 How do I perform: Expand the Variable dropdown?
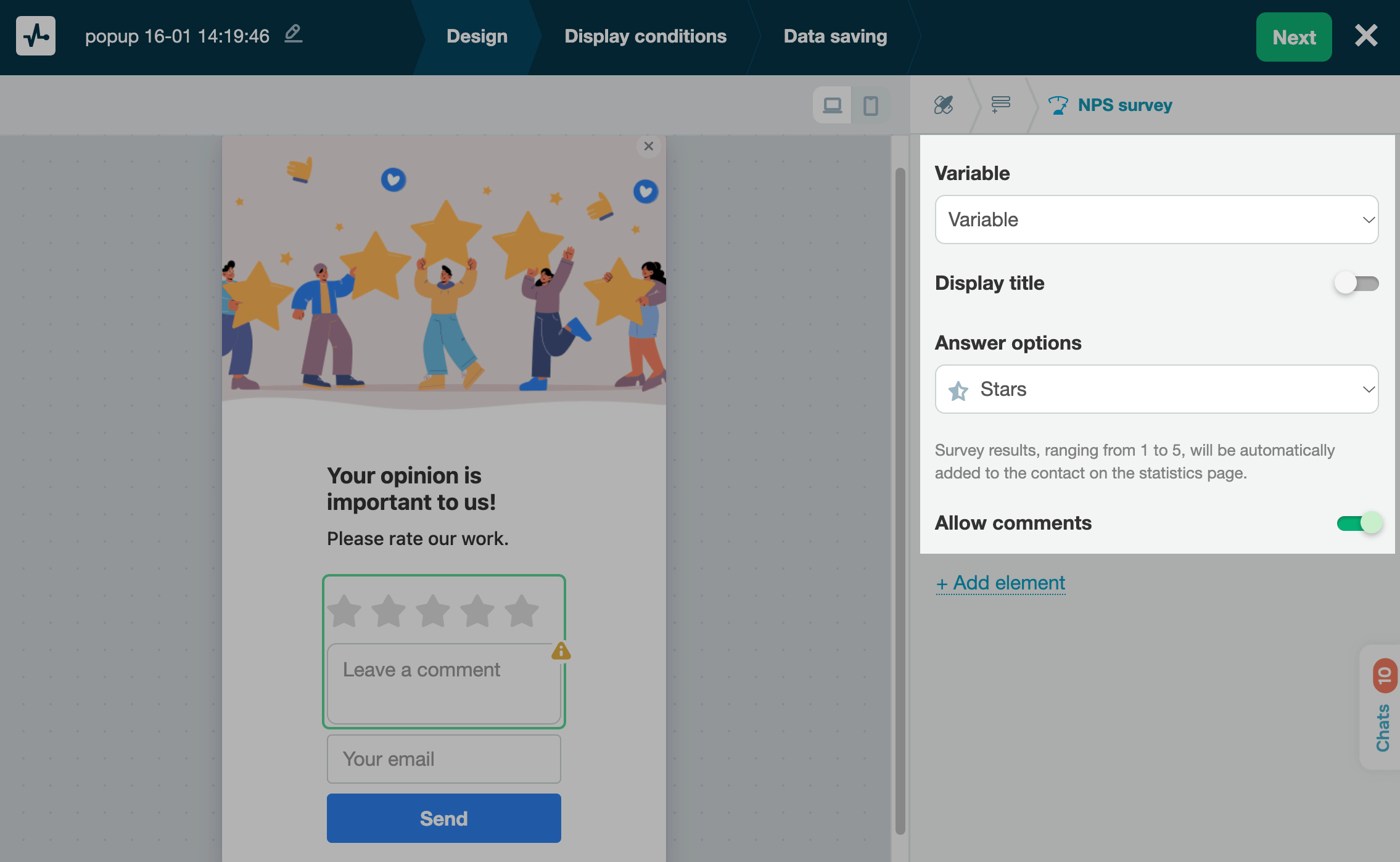1156,220
